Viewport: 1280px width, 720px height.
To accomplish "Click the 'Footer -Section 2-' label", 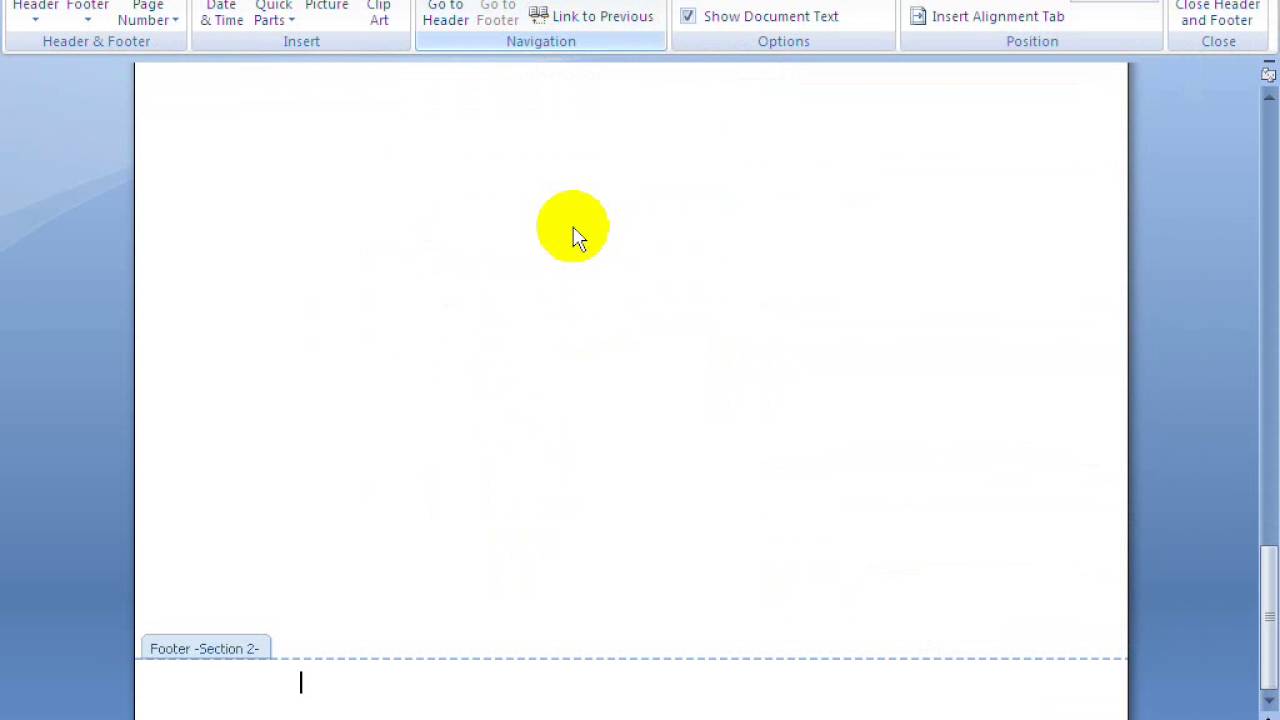I will pos(205,648).
